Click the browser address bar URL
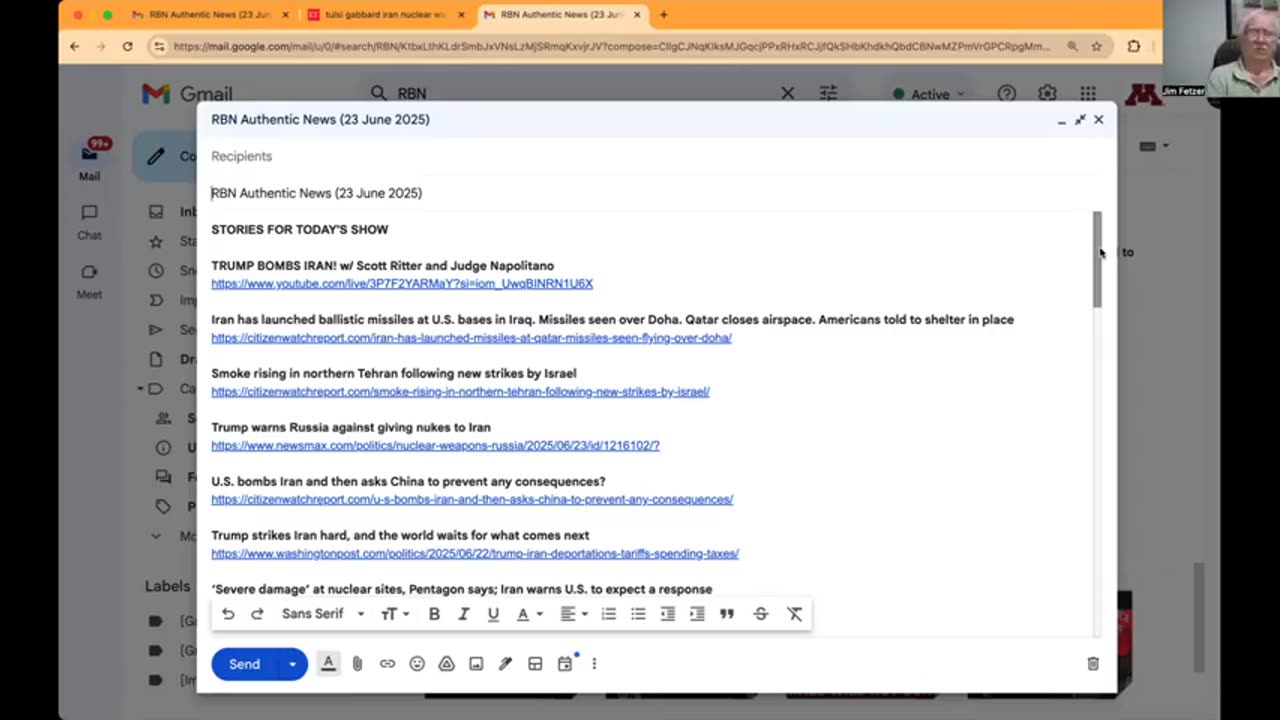1280x720 pixels. tap(611, 46)
